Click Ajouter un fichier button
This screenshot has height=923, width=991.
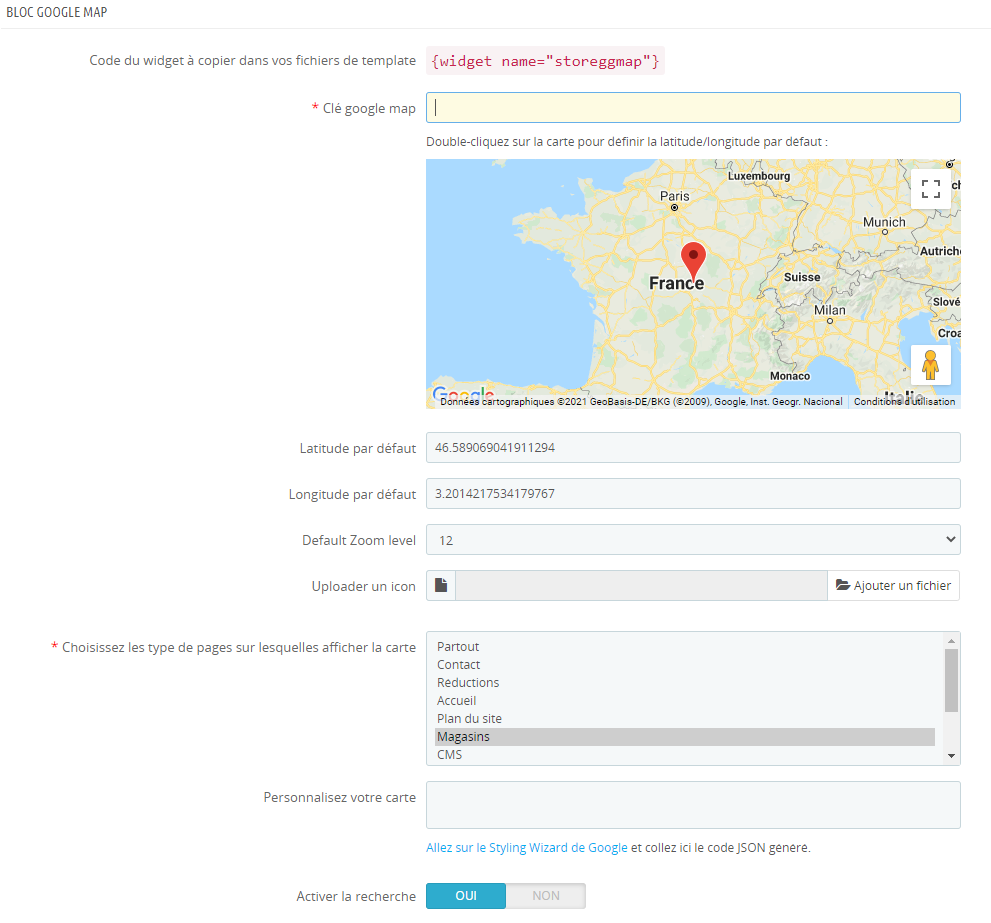[893, 585]
